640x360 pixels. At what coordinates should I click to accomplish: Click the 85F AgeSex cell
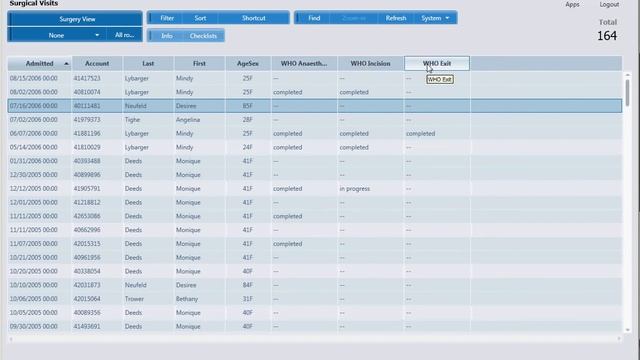[248, 106]
